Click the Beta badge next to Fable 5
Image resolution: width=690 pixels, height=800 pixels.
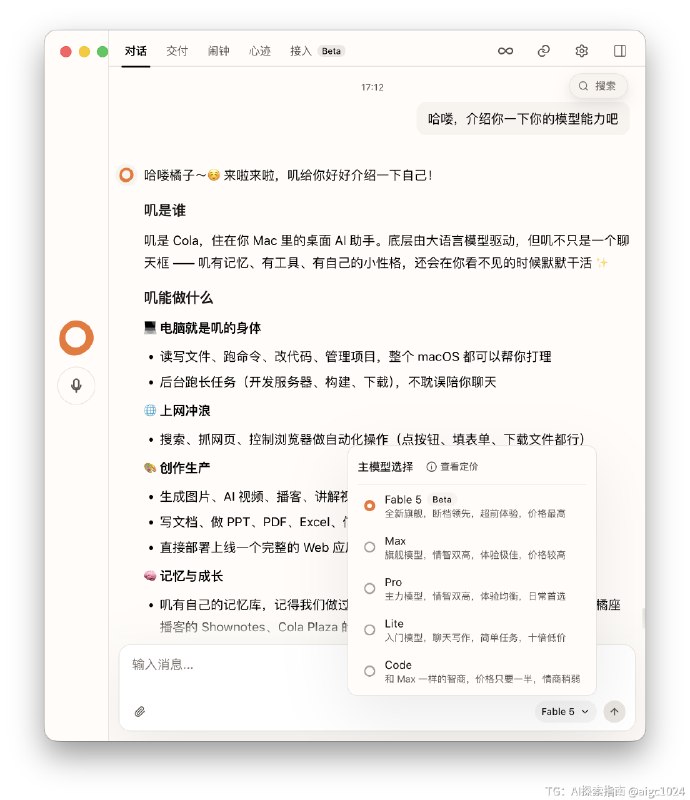click(x=441, y=499)
